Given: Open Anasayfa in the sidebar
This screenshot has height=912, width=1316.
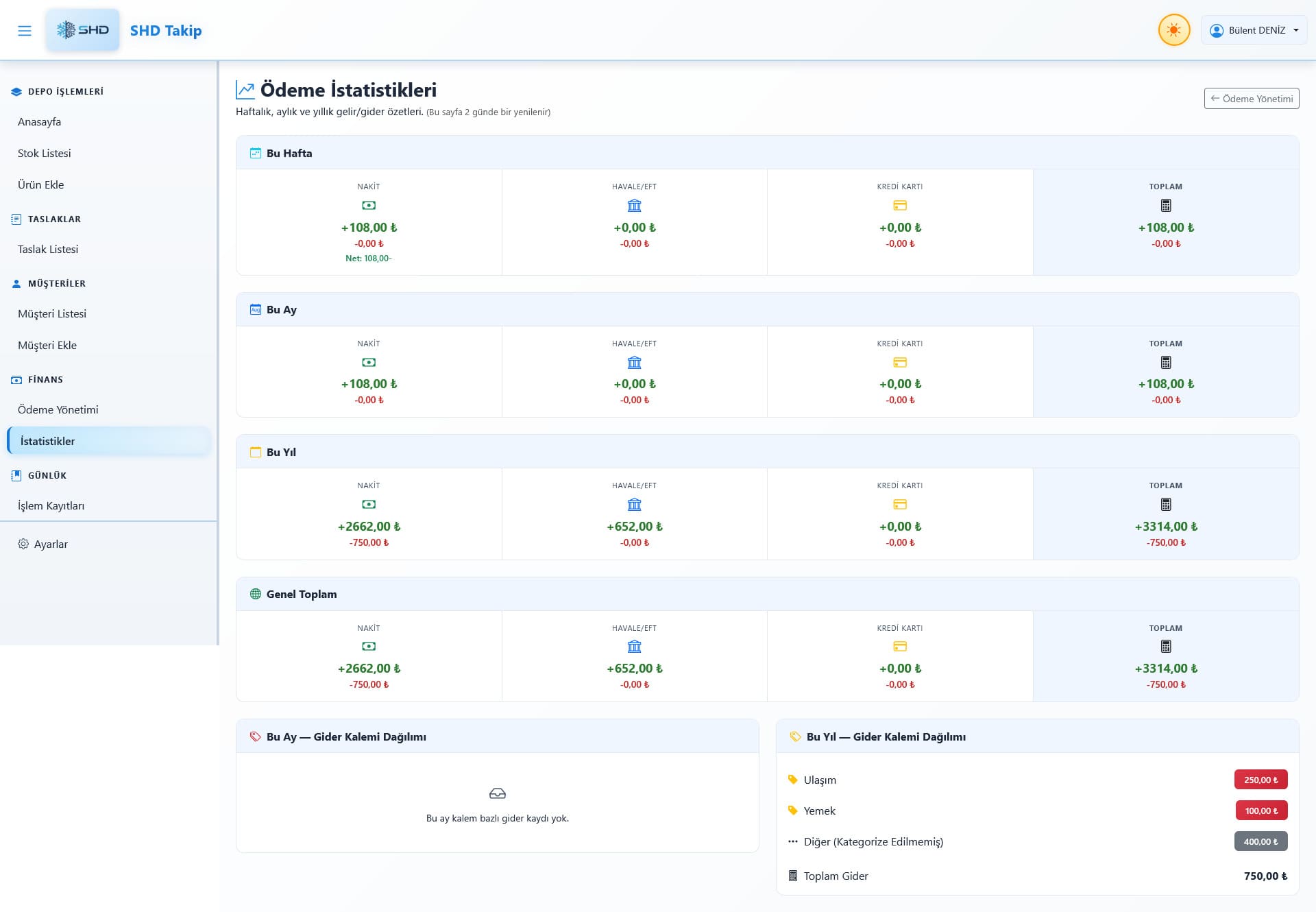Looking at the screenshot, I should [x=39, y=122].
